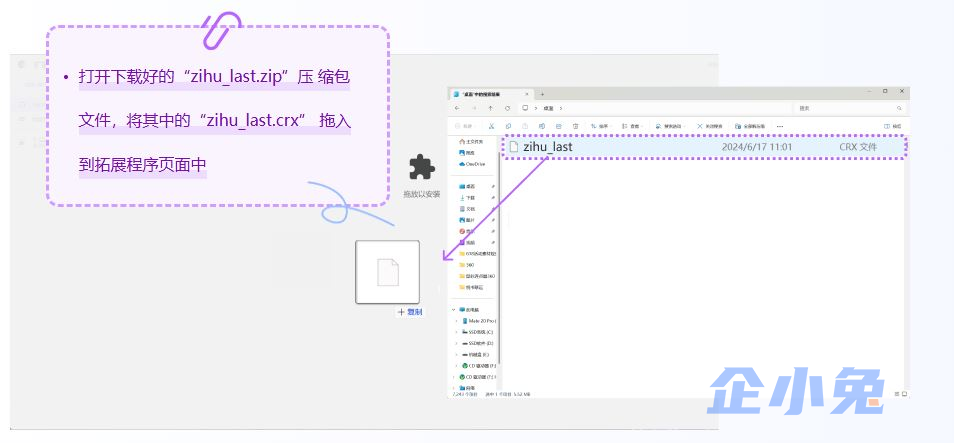Expand the Mate 20 Pro device node
The width and height of the screenshot is (954, 443).
coord(456,320)
